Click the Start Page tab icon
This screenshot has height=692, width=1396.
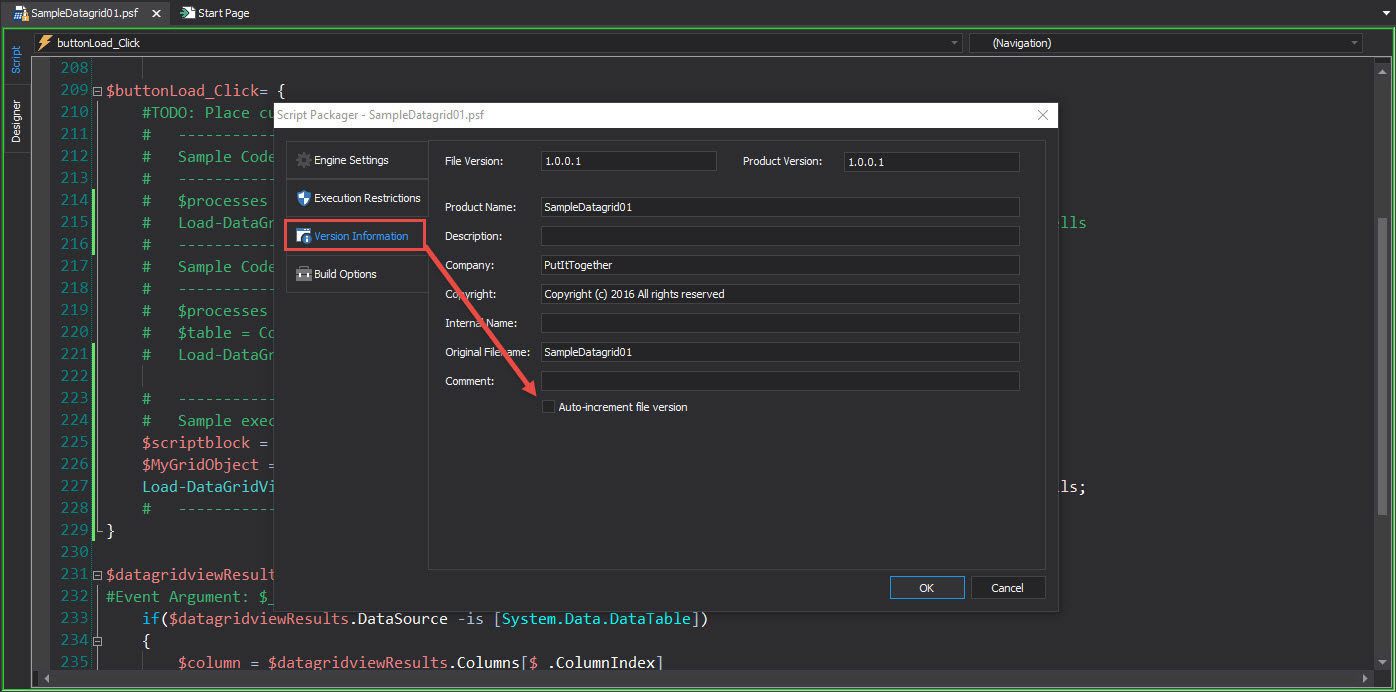coord(187,13)
